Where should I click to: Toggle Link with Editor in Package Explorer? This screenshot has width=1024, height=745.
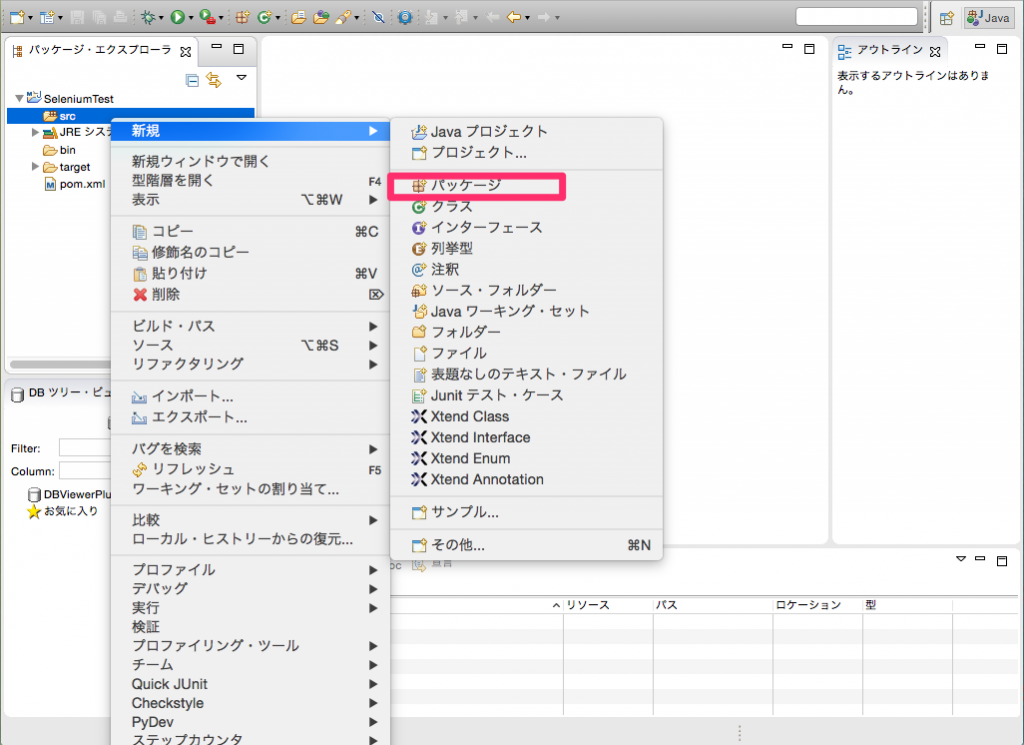click(213, 79)
